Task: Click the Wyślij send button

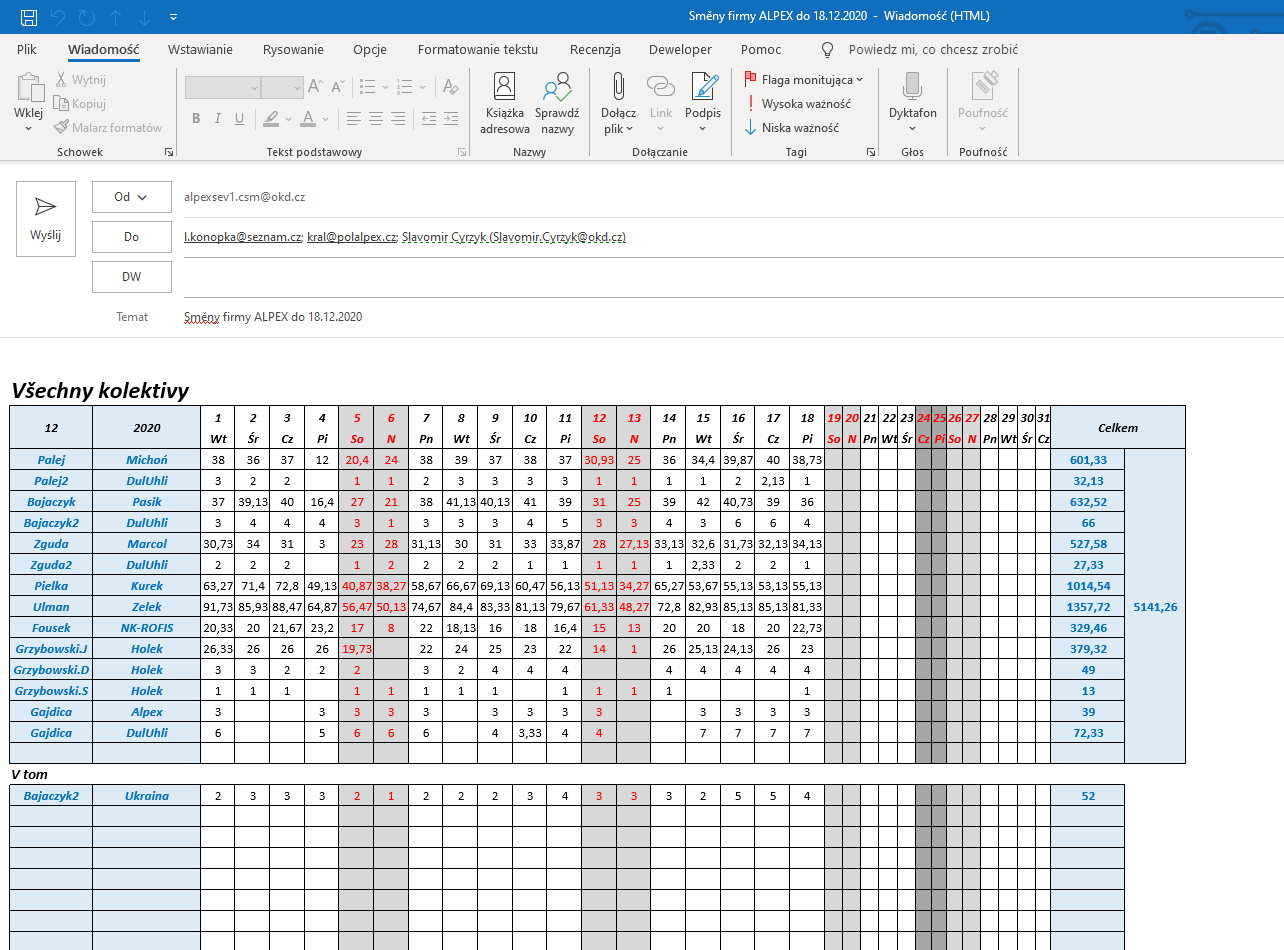Action: pyautogui.click(x=46, y=219)
